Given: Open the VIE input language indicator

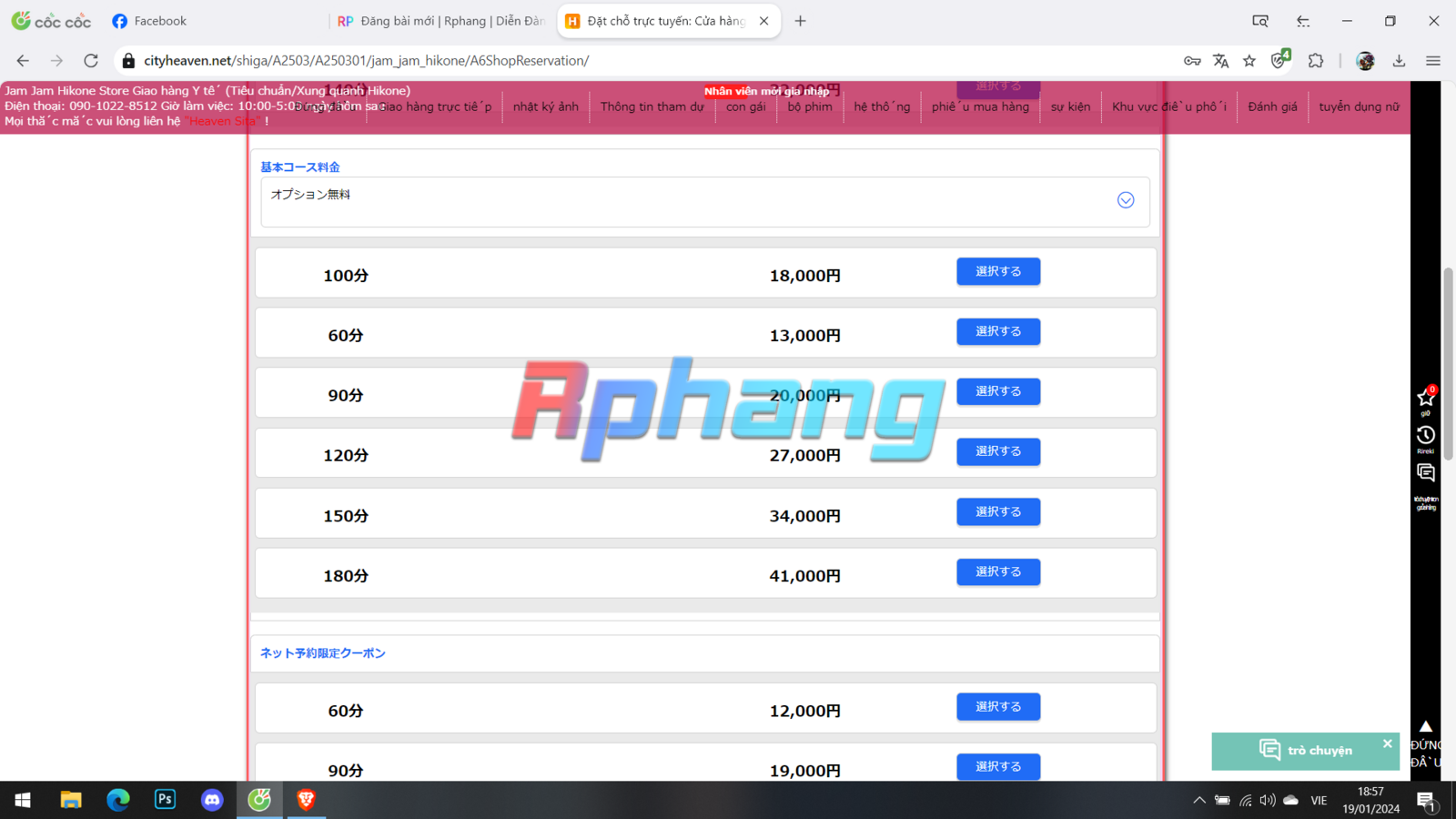Looking at the screenshot, I should pyautogui.click(x=1319, y=801).
